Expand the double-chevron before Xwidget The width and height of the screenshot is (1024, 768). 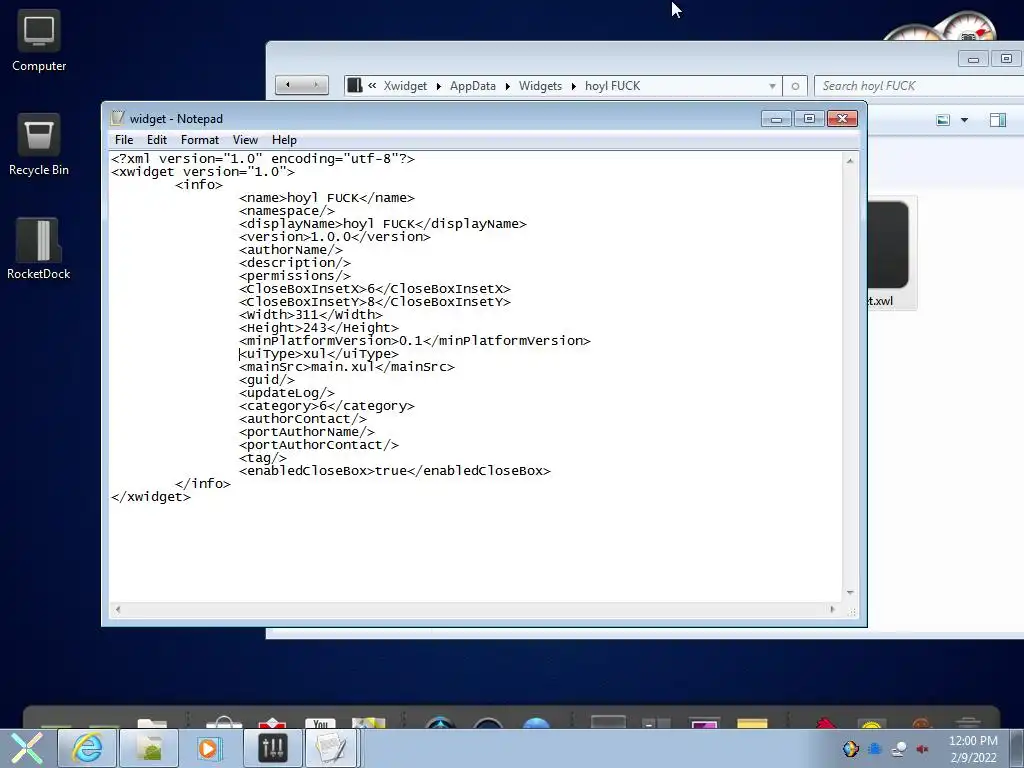pyautogui.click(x=372, y=86)
